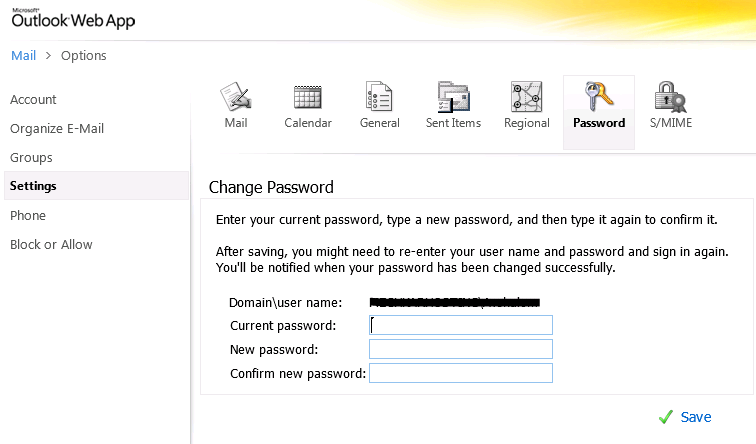The width and height of the screenshot is (756, 444).
Task: Select Organize E-Mail in sidebar
Action: [x=57, y=128]
